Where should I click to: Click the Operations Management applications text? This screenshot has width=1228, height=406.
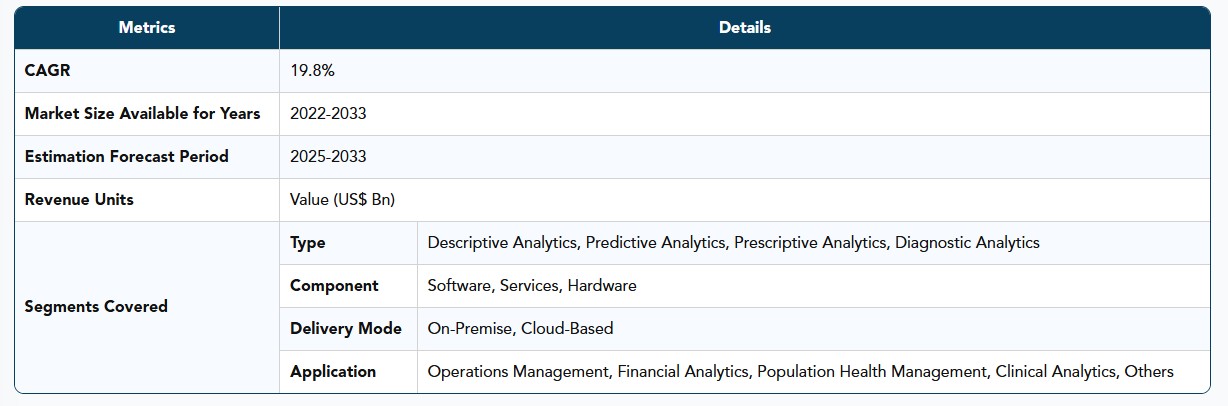coord(800,372)
